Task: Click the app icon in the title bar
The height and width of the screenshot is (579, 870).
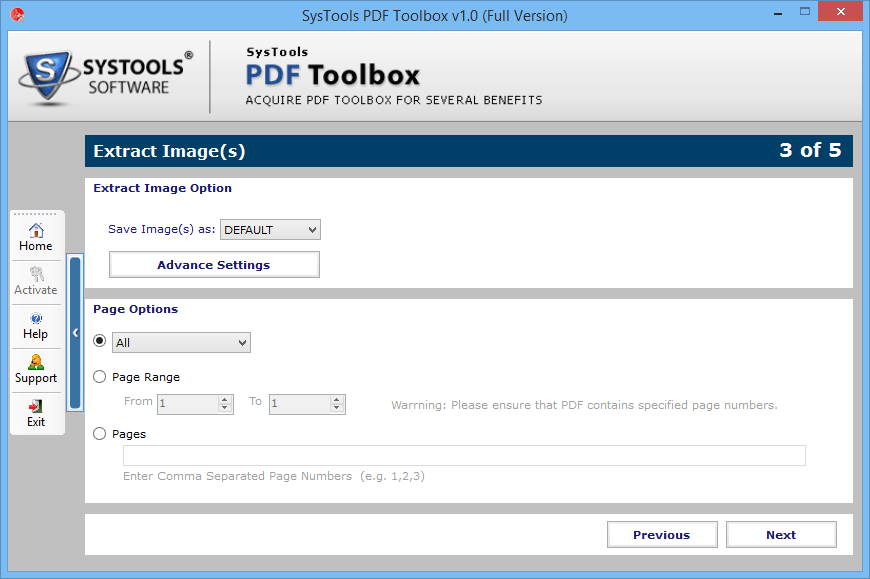Action: [x=17, y=15]
